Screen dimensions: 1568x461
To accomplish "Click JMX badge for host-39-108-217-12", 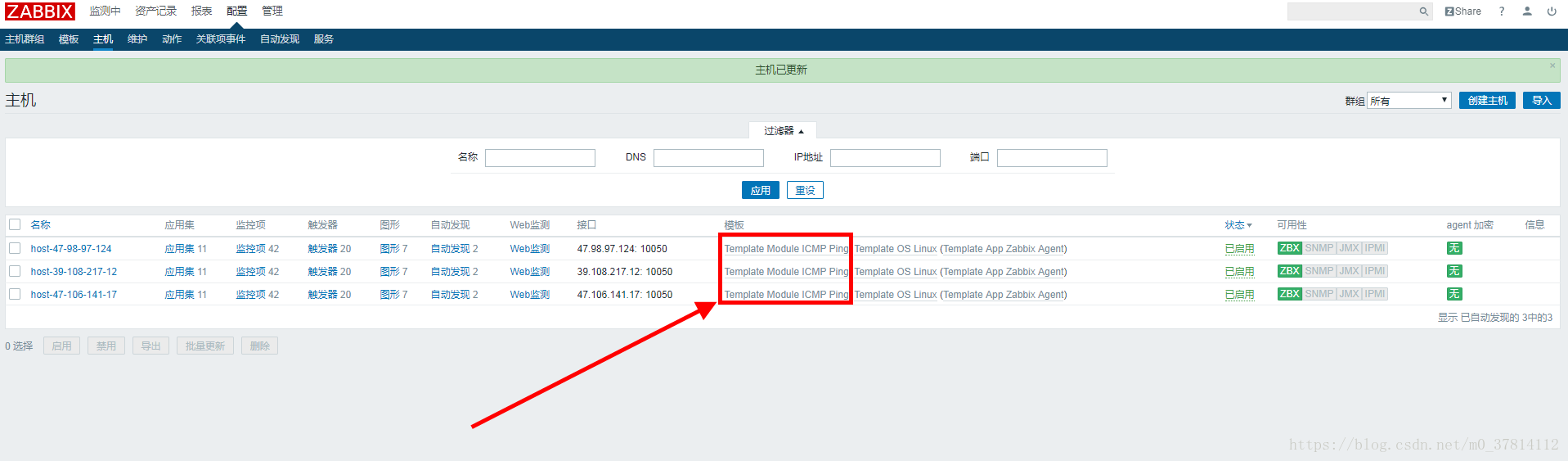I will coord(1350,271).
